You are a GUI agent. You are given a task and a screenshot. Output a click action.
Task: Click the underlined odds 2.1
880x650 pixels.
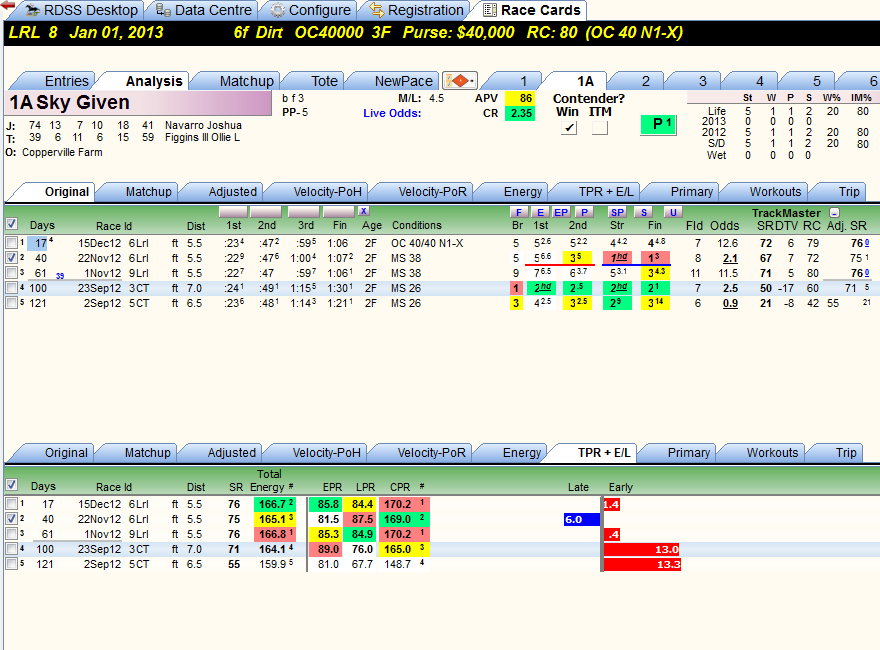(x=730, y=258)
